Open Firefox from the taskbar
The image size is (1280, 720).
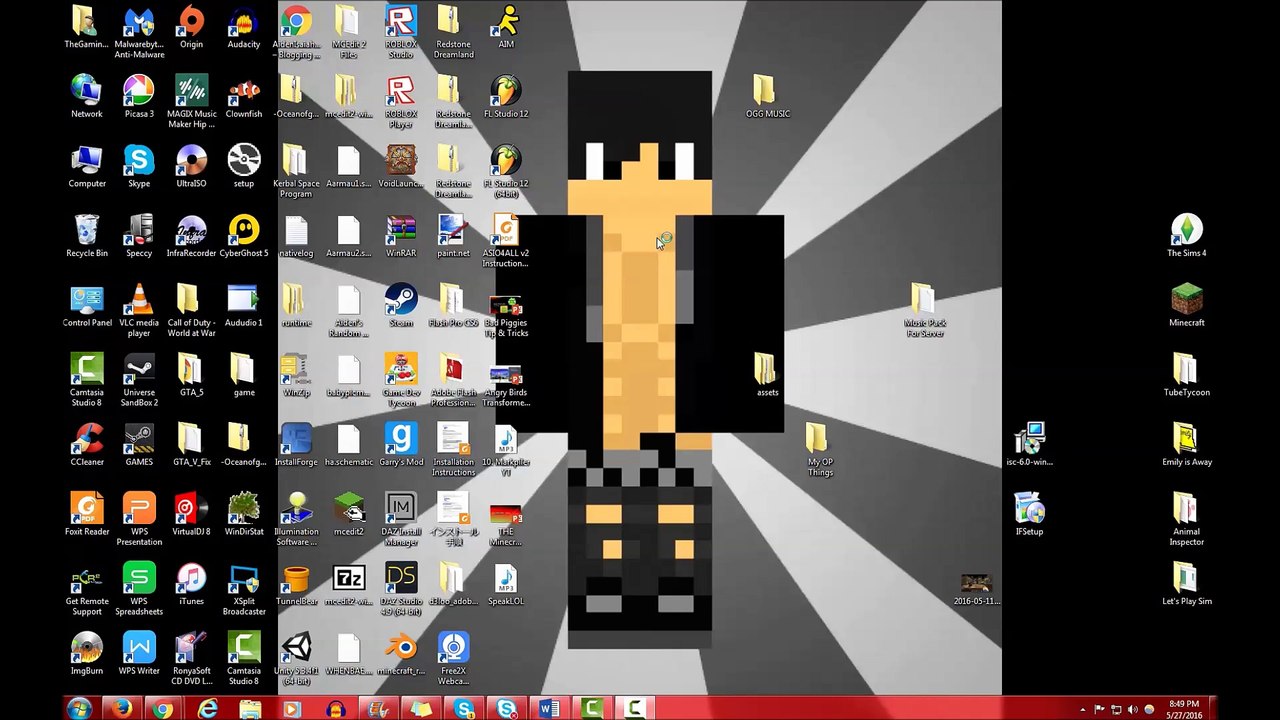click(x=121, y=709)
